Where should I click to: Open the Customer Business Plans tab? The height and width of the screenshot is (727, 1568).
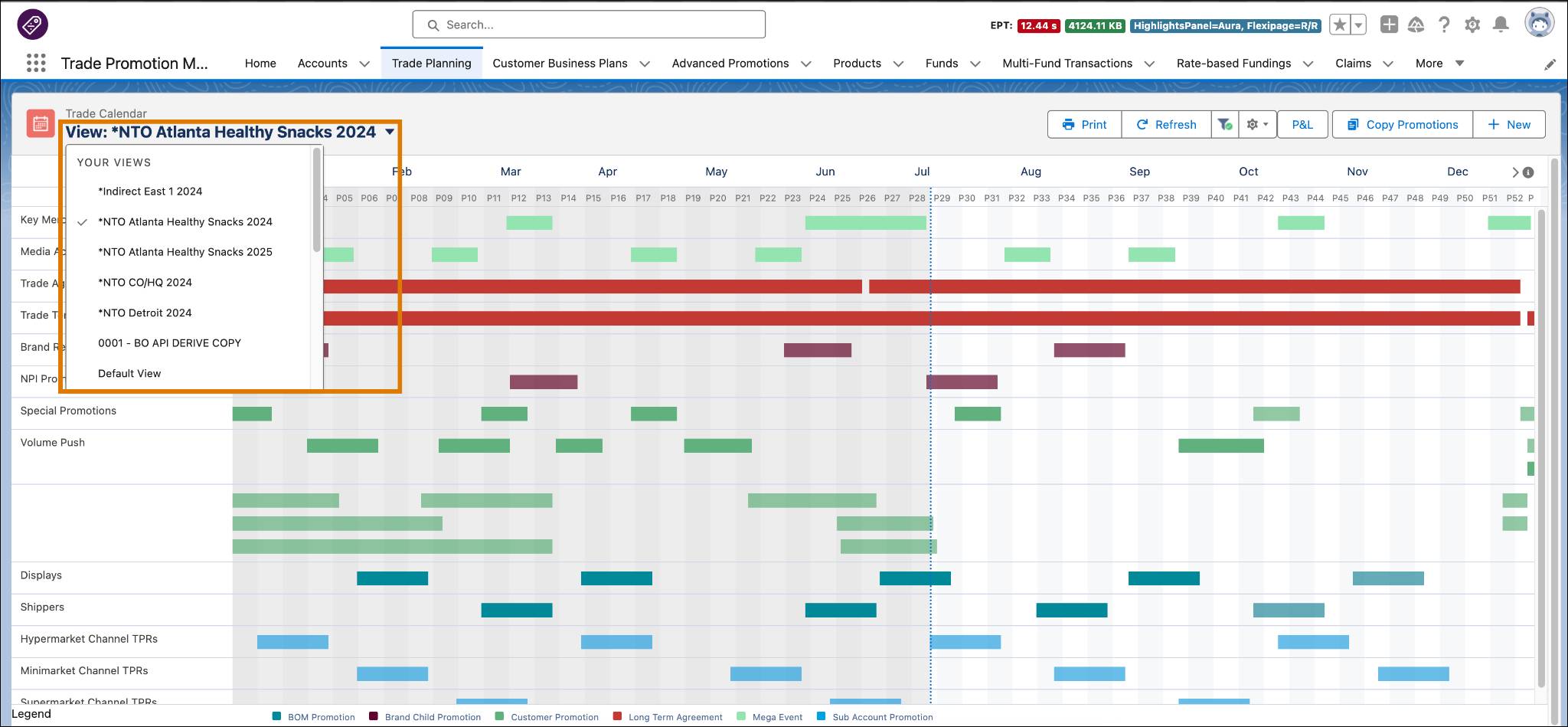(560, 64)
